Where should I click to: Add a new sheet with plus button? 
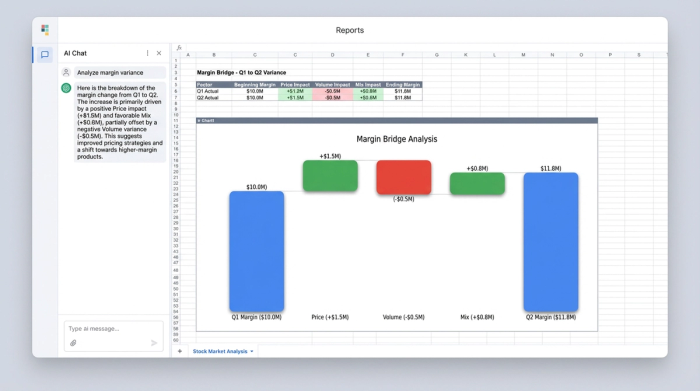179,351
